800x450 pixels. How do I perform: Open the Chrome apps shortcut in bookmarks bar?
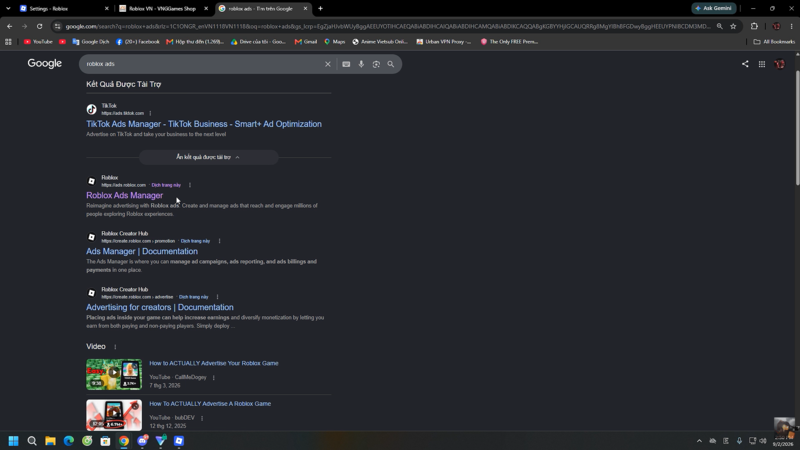click(x=8, y=42)
